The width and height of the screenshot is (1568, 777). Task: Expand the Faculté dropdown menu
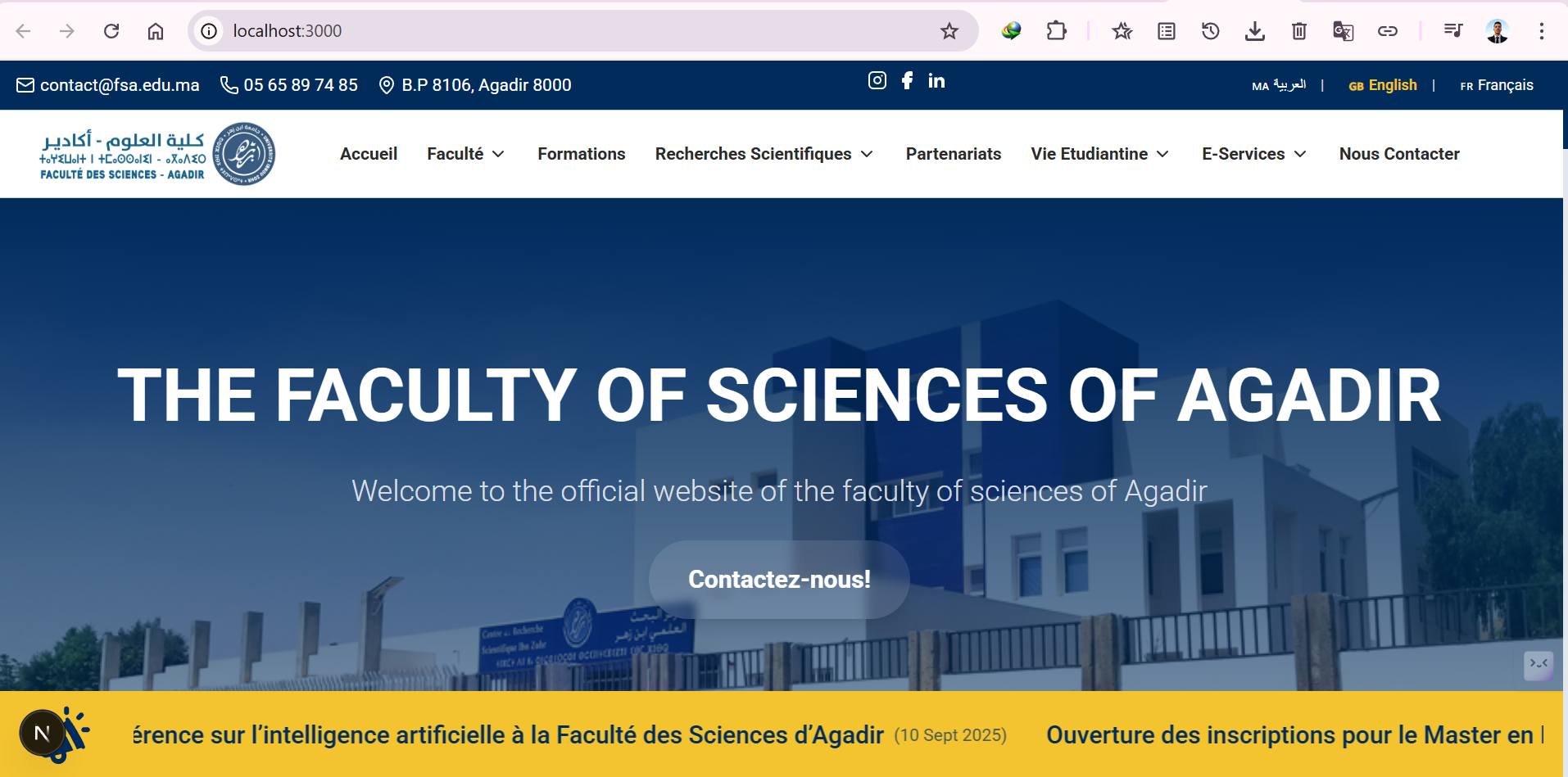pos(465,154)
